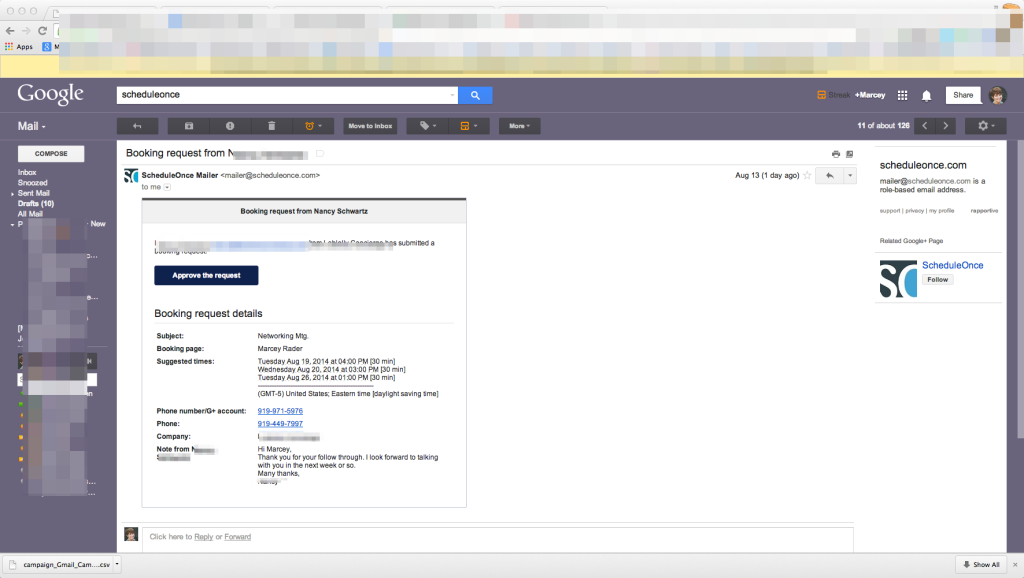Click the Rapportive support link
This screenshot has height=578, width=1024.
click(889, 211)
